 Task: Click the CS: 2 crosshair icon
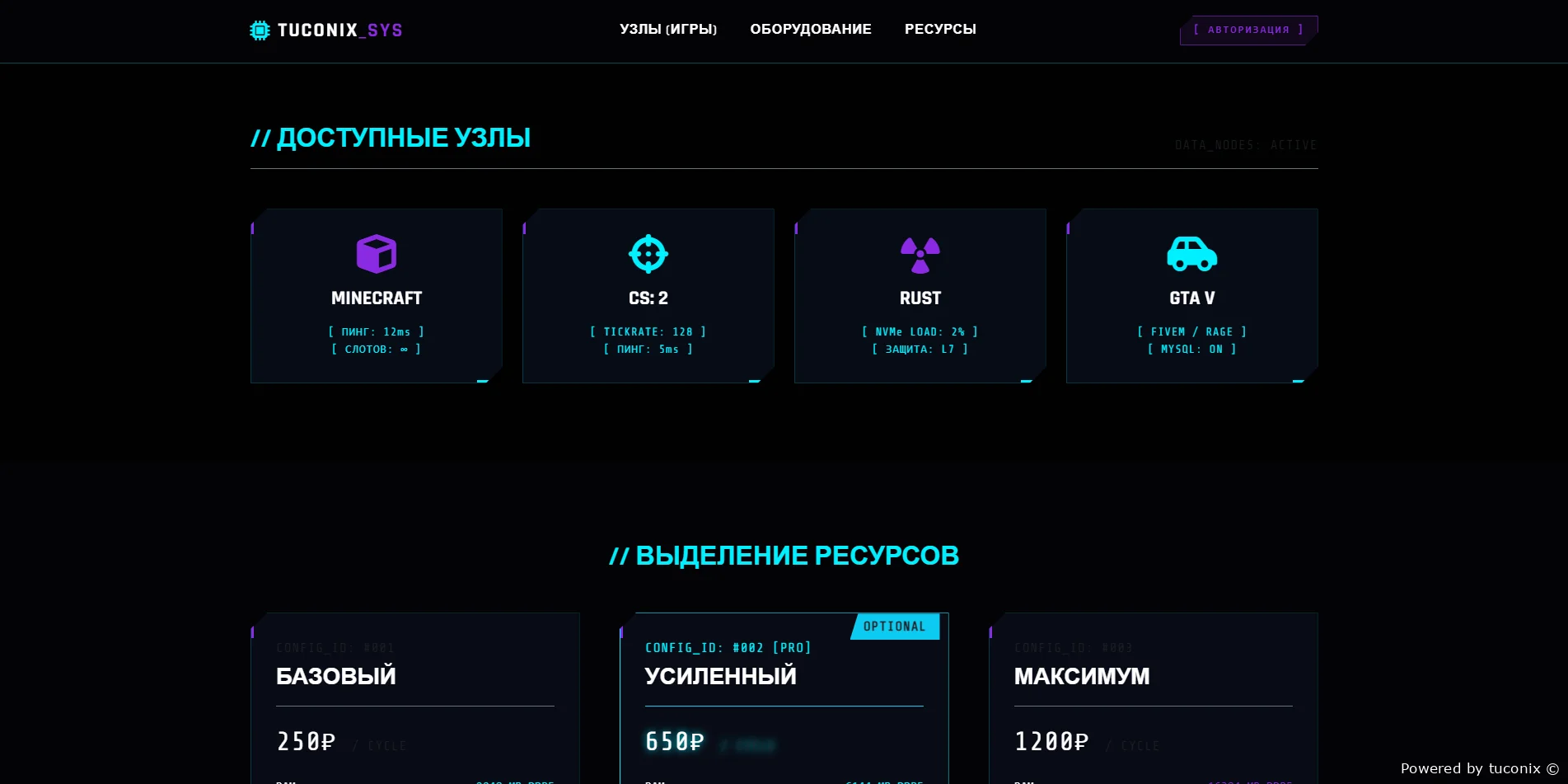(648, 254)
